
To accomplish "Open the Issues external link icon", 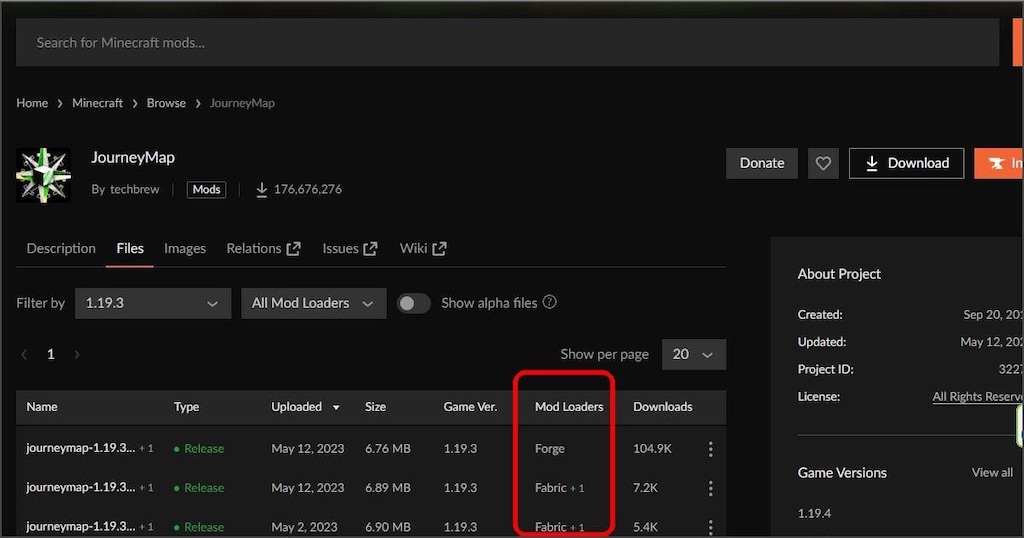I will pyautogui.click(x=370, y=249).
